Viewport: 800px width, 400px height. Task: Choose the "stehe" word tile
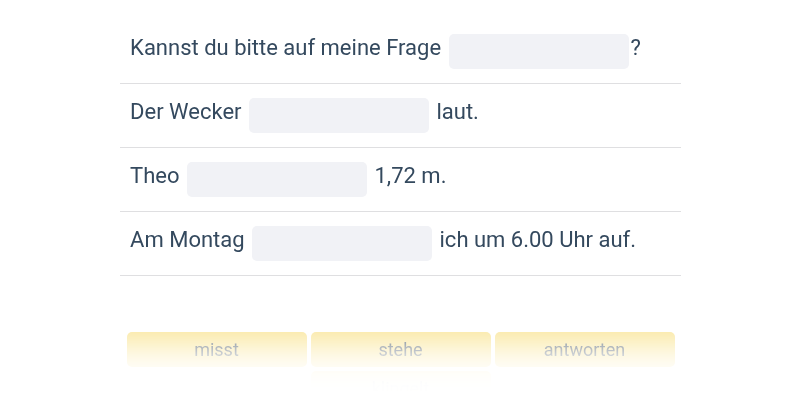click(400, 350)
